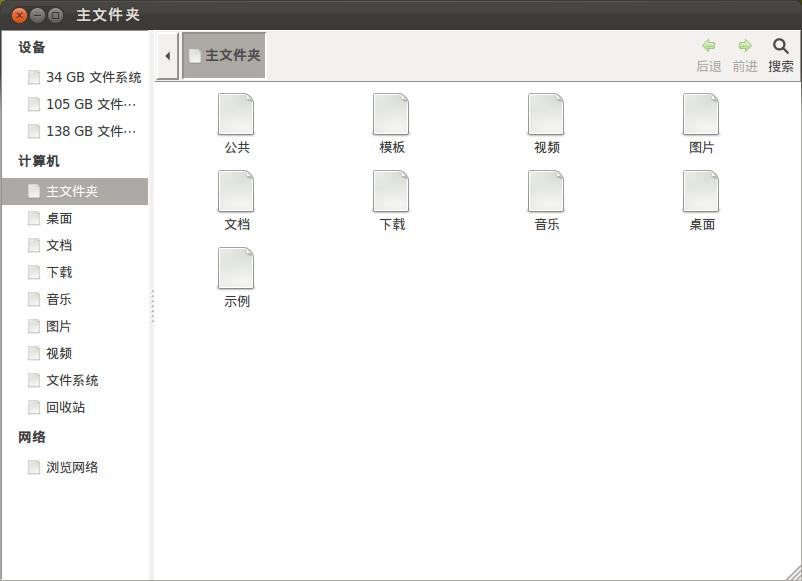
Task: Click the 搜索 magnifier icon
Action: click(781, 46)
